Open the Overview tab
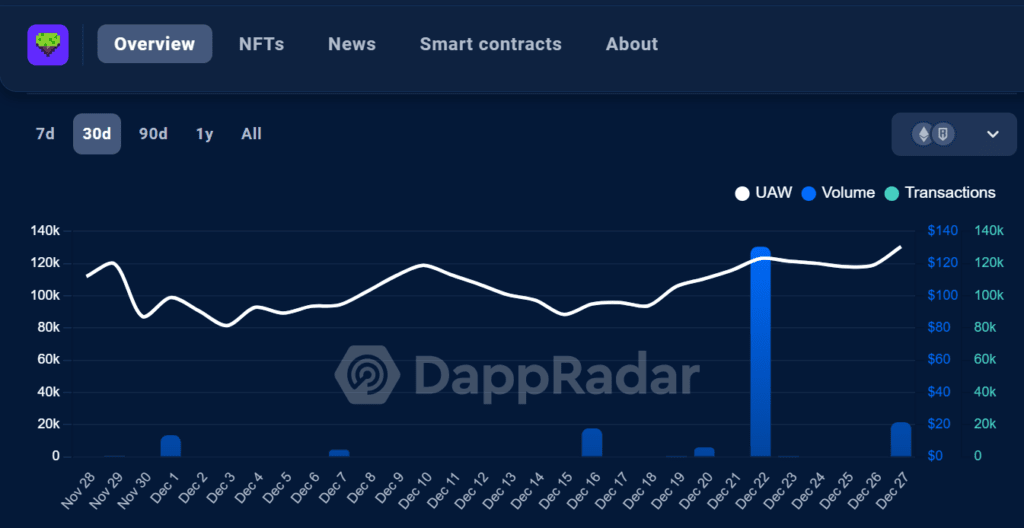The height and width of the screenshot is (528, 1024). [x=155, y=44]
